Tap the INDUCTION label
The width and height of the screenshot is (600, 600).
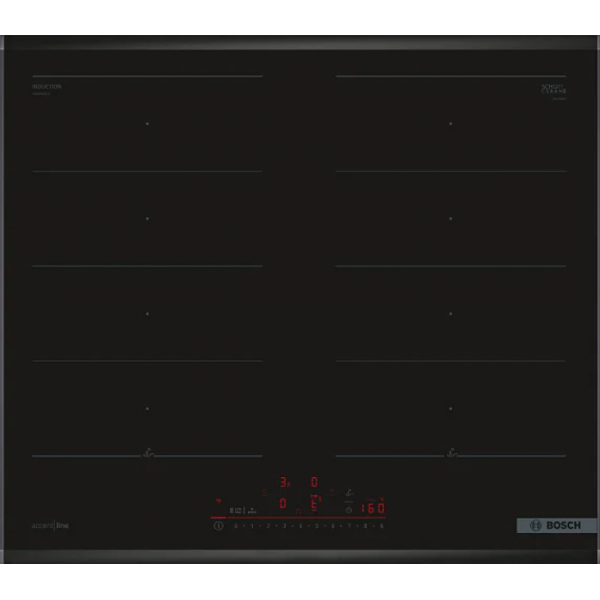pyautogui.click(x=47, y=86)
